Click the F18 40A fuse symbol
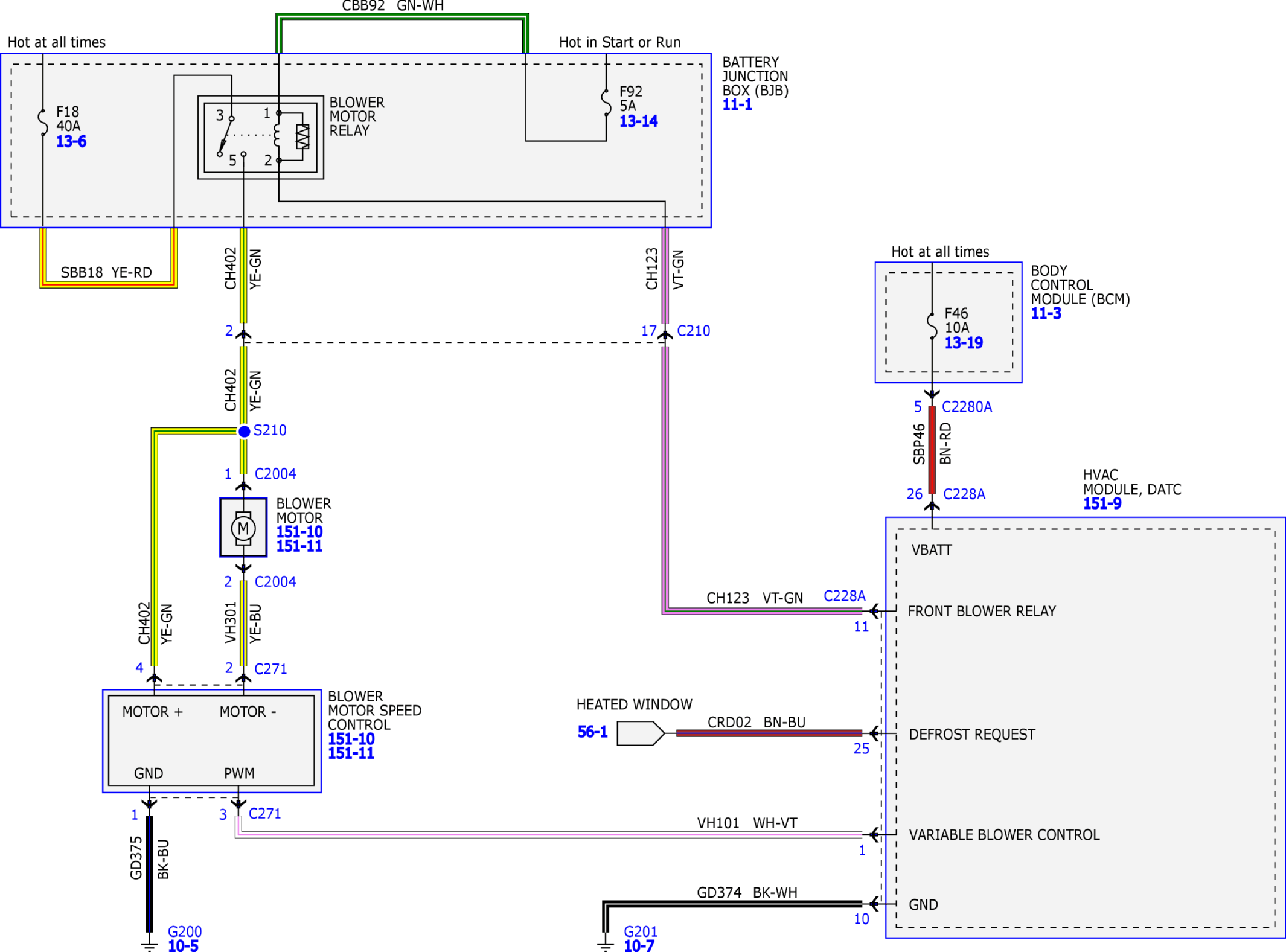Image resolution: width=1286 pixels, height=952 pixels. point(43,123)
